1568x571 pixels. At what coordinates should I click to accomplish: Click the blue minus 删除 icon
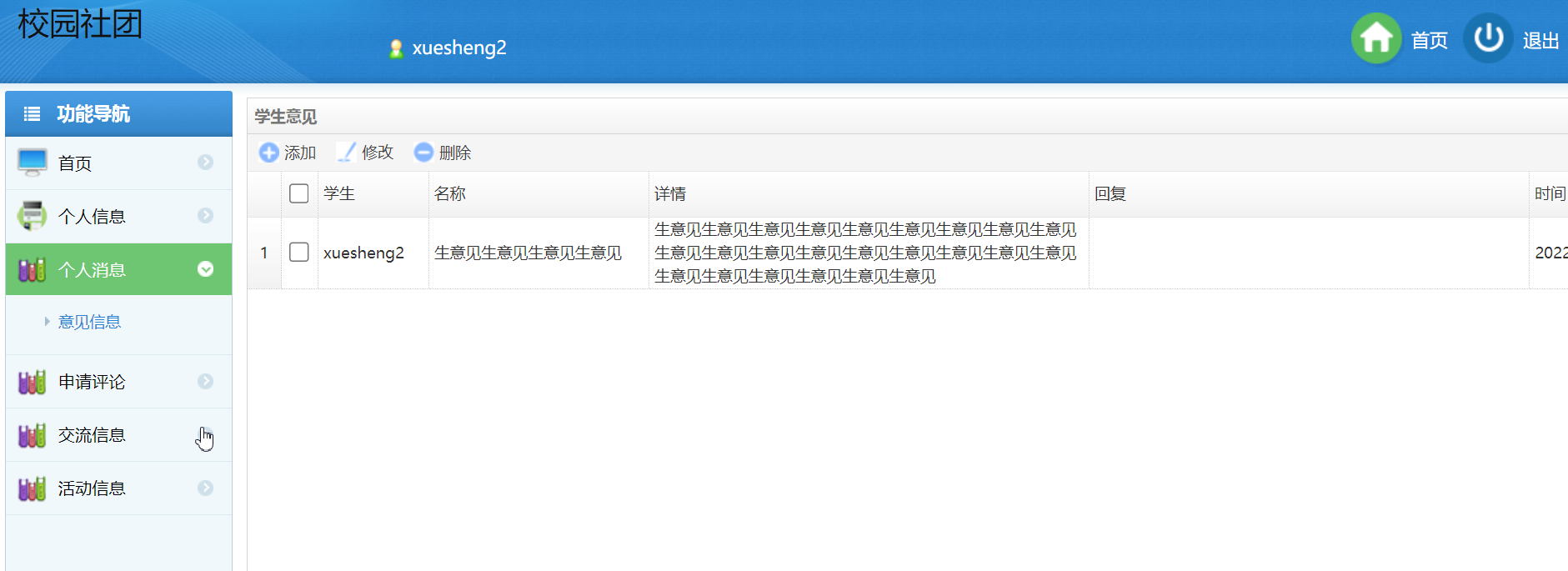click(423, 153)
